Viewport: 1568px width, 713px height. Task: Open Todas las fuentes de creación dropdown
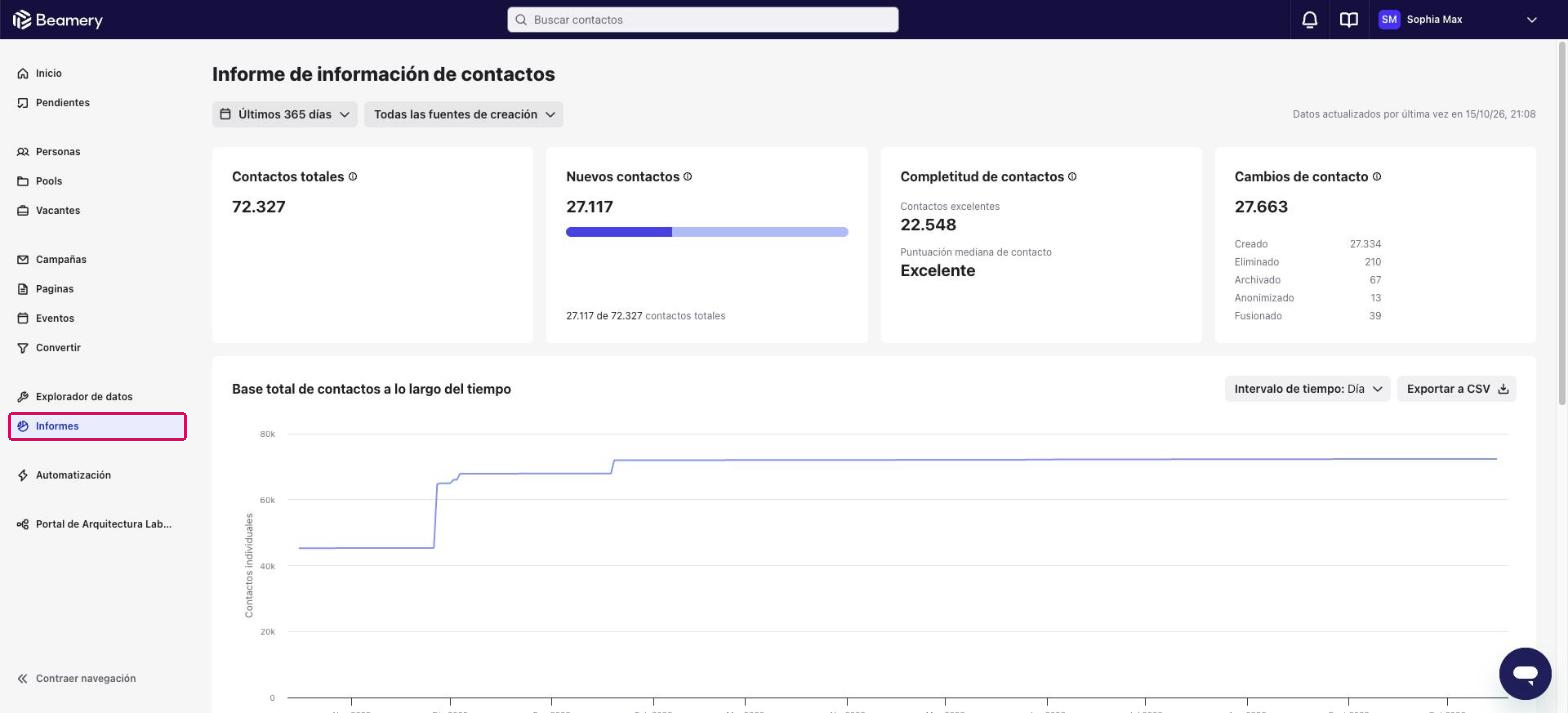point(464,115)
